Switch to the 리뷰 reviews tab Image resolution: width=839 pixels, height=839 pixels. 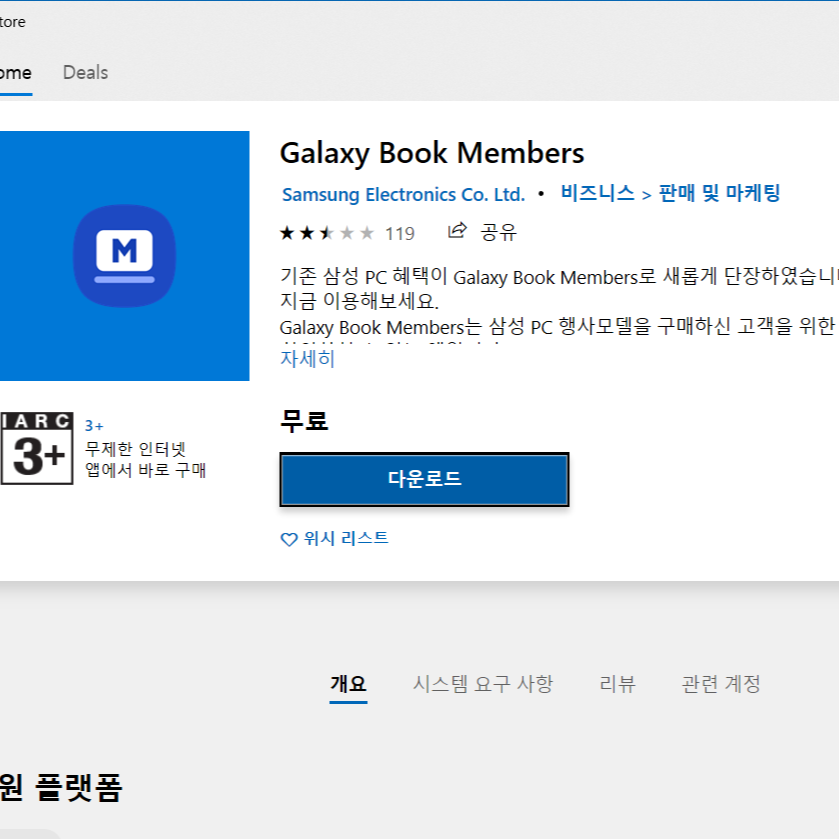tap(617, 684)
